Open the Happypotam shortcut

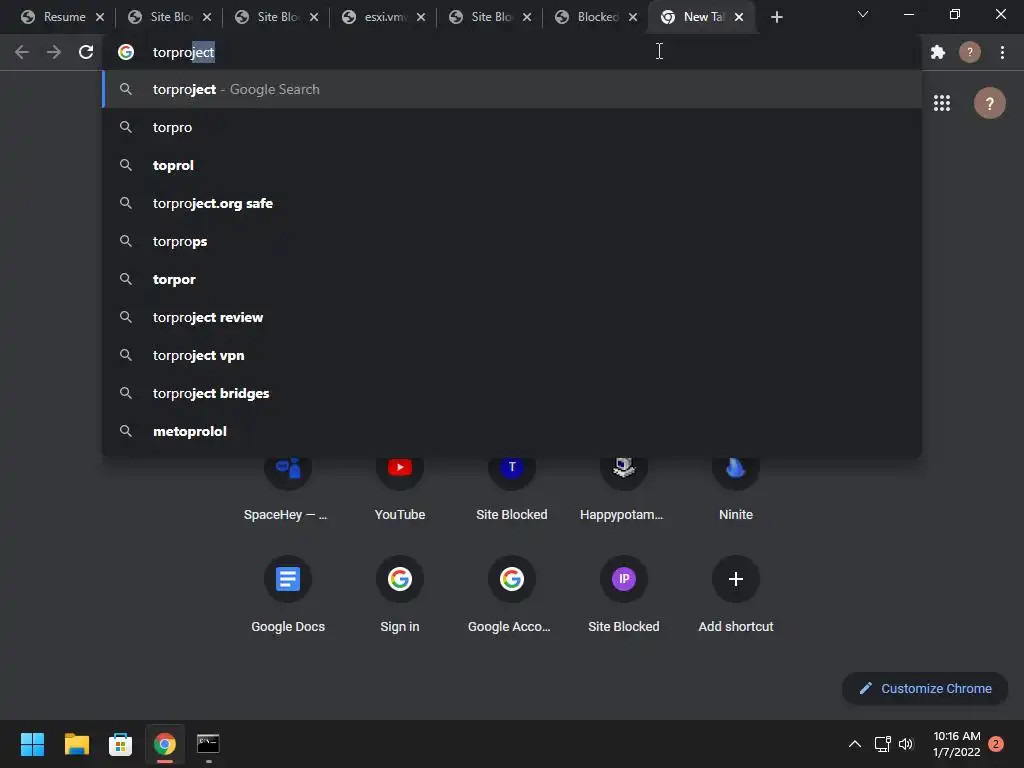pos(624,486)
